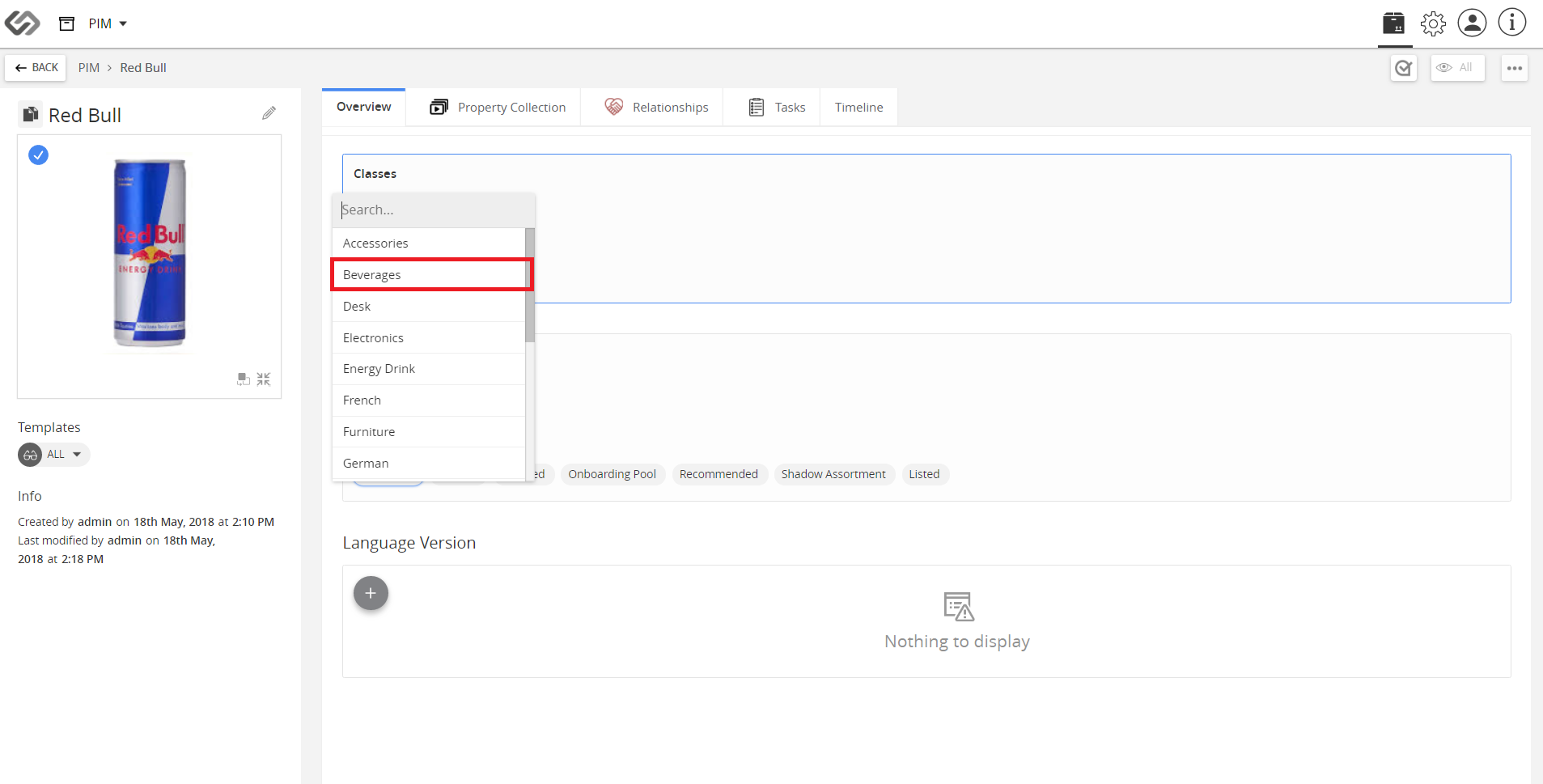Click the Recommended tag

719,474
